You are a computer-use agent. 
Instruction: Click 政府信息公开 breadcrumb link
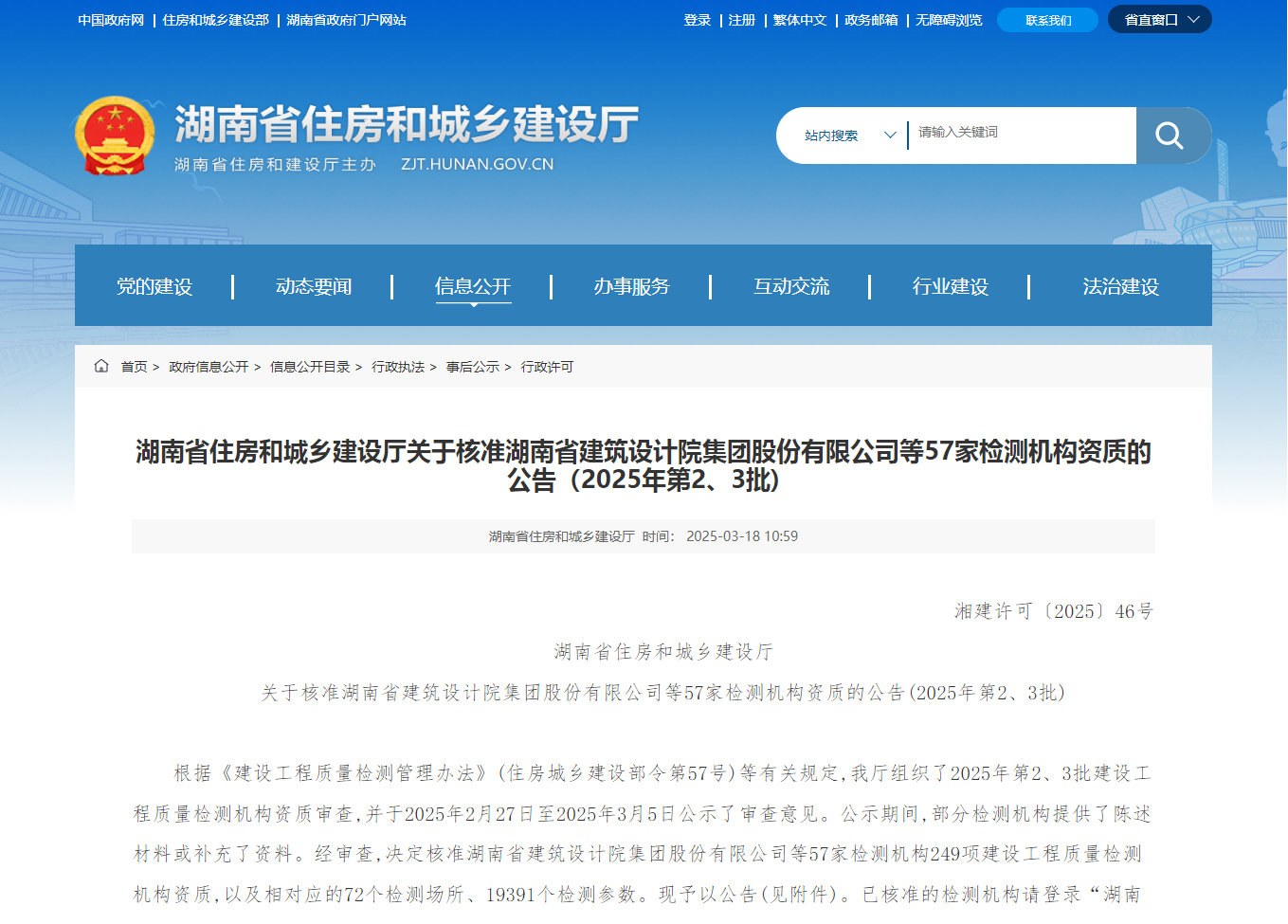(x=209, y=367)
